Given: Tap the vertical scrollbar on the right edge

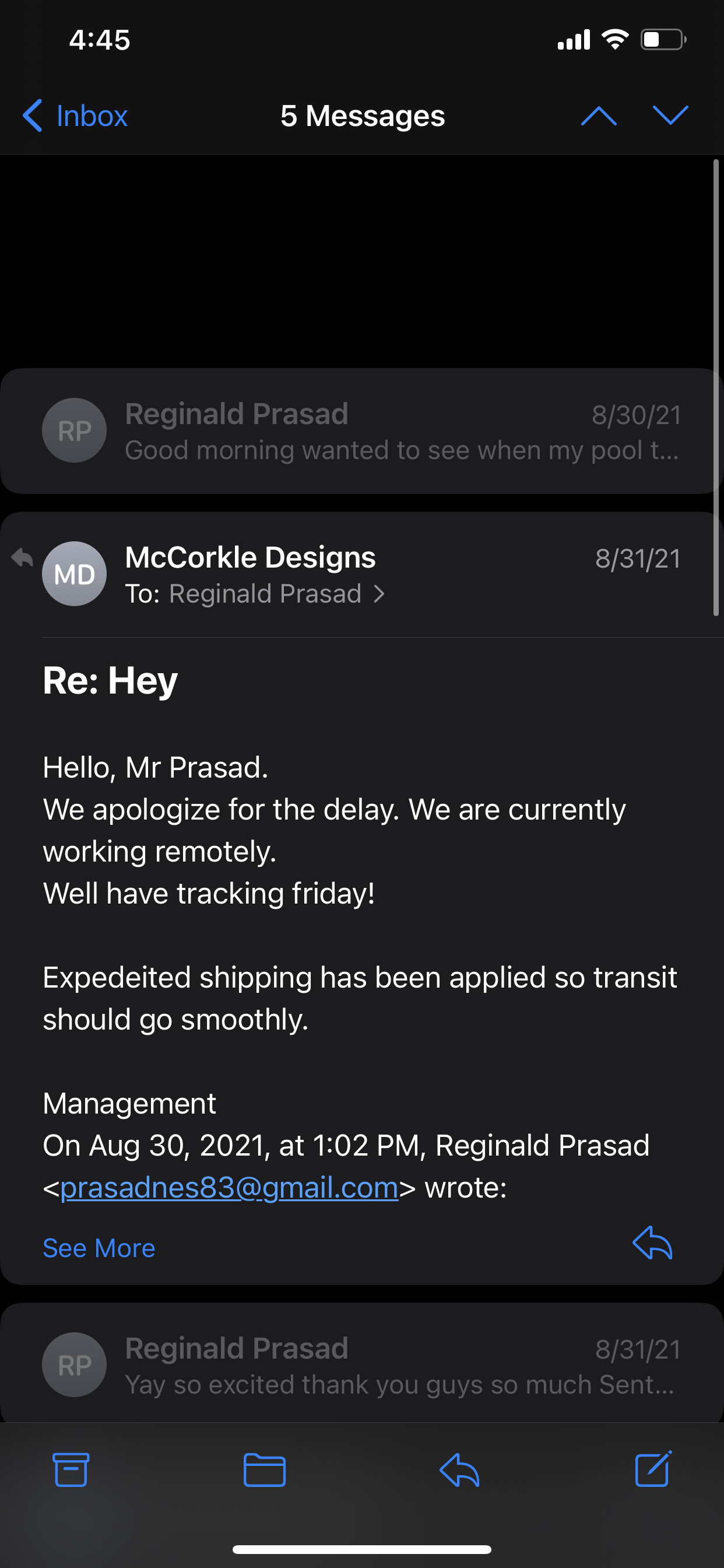Looking at the screenshot, I should (716, 388).
